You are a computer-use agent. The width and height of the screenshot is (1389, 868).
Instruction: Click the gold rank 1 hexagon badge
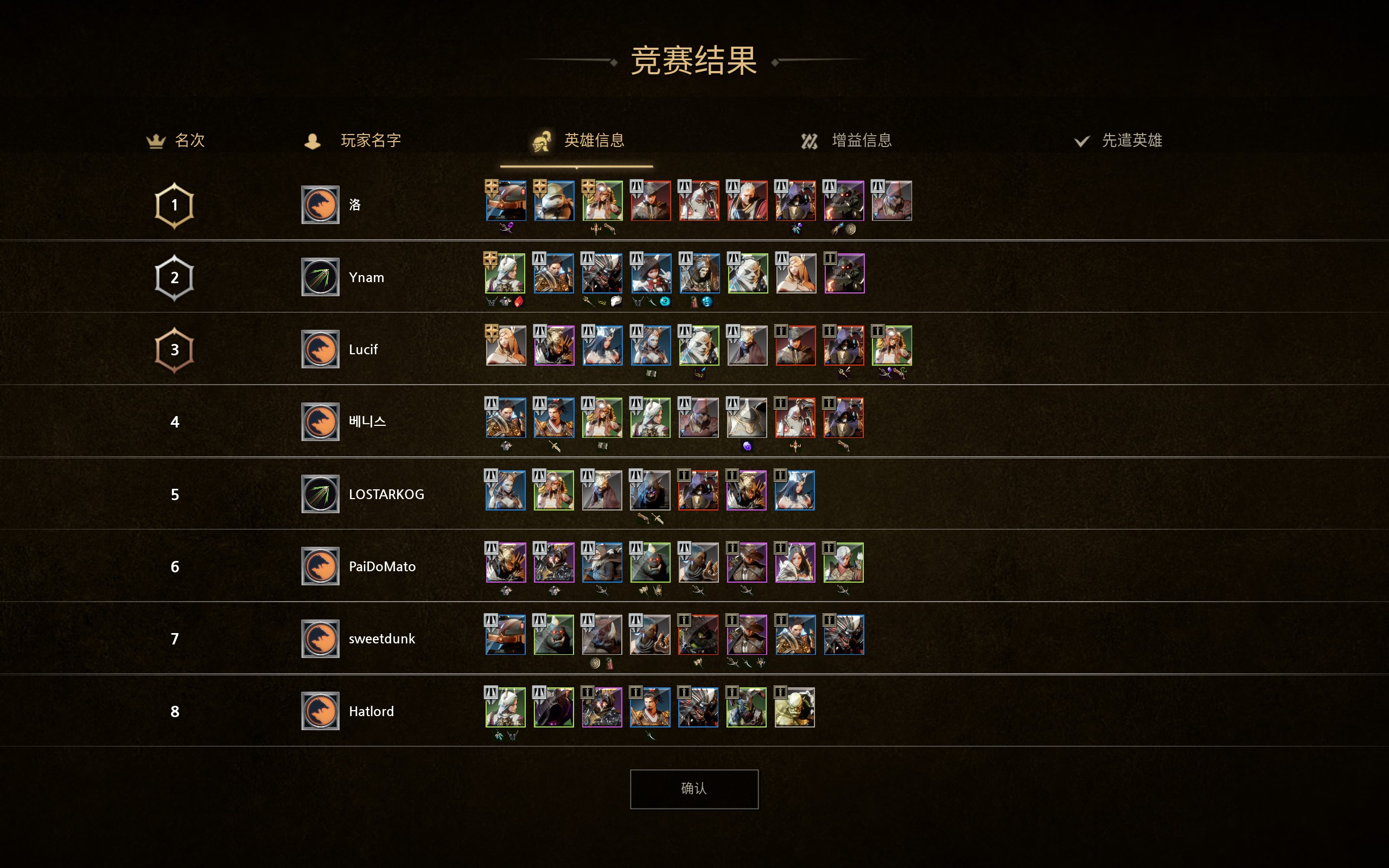tap(175, 206)
